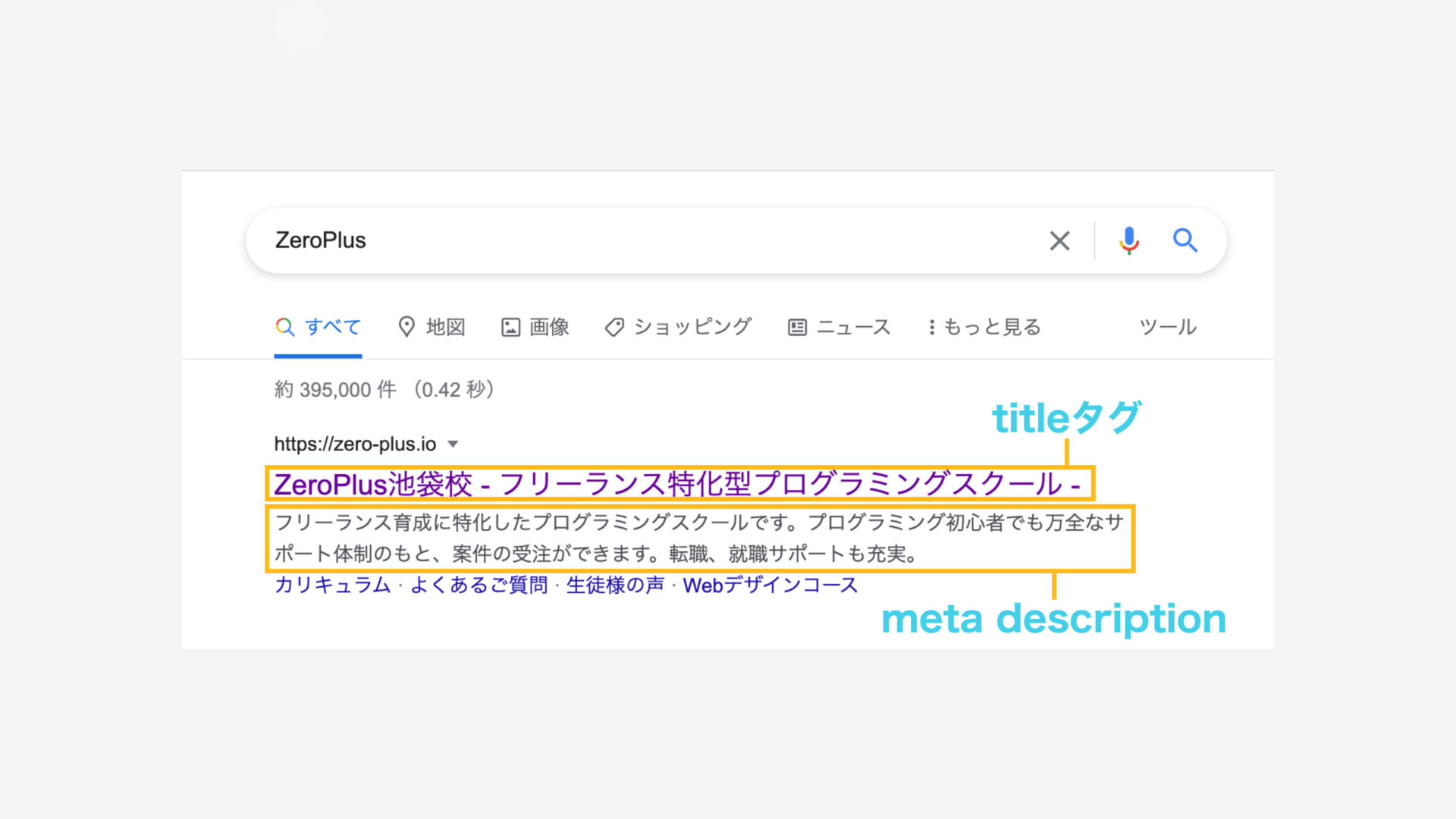
Task: Open the Webデザインコース sitelink
Action: [770, 585]
